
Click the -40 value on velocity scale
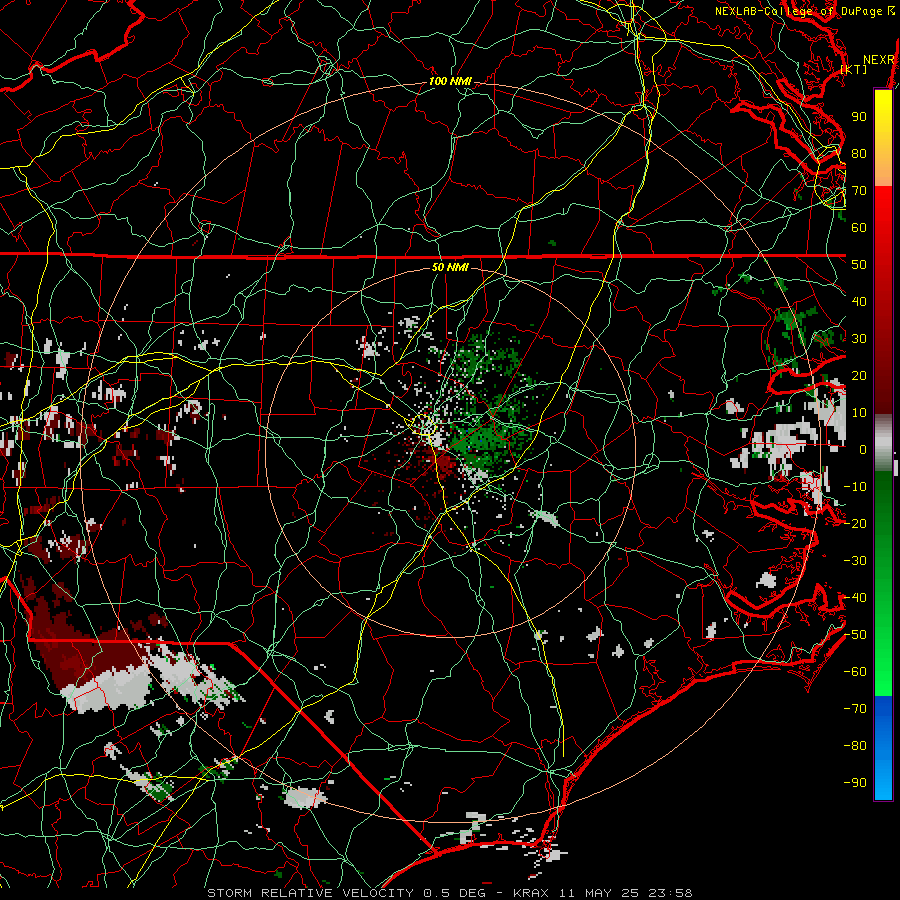tap(855, 598)
